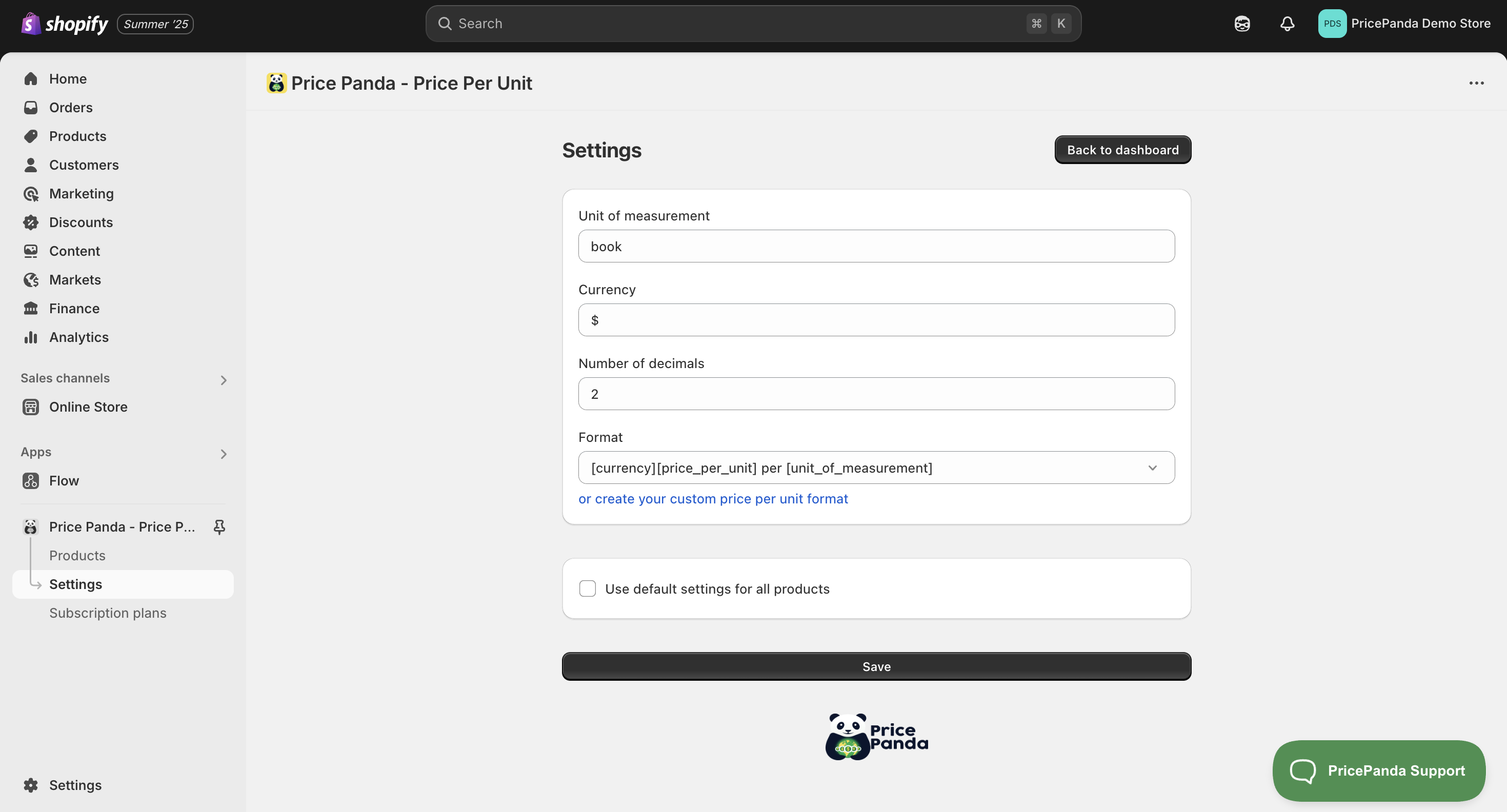The width and height of the screenshot is (1507, 812).
Task: Open the Sidekick assistant icon in top bar
Action: pyautogui.click(x=1242, y=24)
